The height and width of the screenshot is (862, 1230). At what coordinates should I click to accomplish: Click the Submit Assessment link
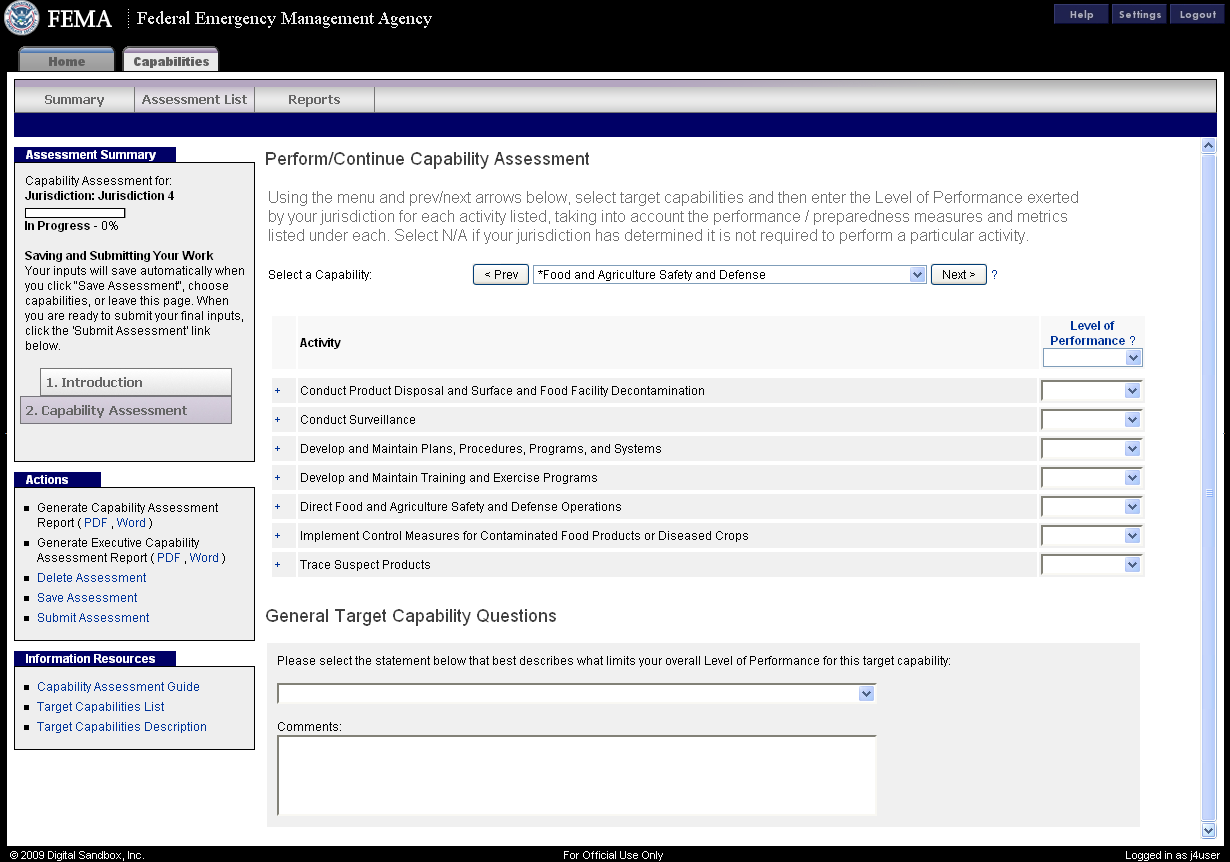(x=93, y=618)
